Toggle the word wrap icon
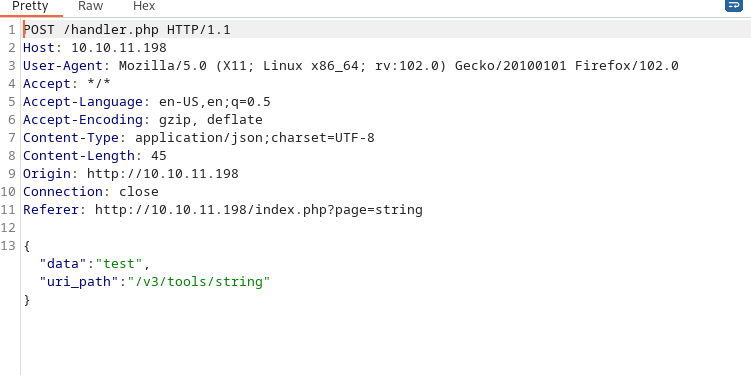Viewport: 751px width, 375px height. click(x=733, y=5)
